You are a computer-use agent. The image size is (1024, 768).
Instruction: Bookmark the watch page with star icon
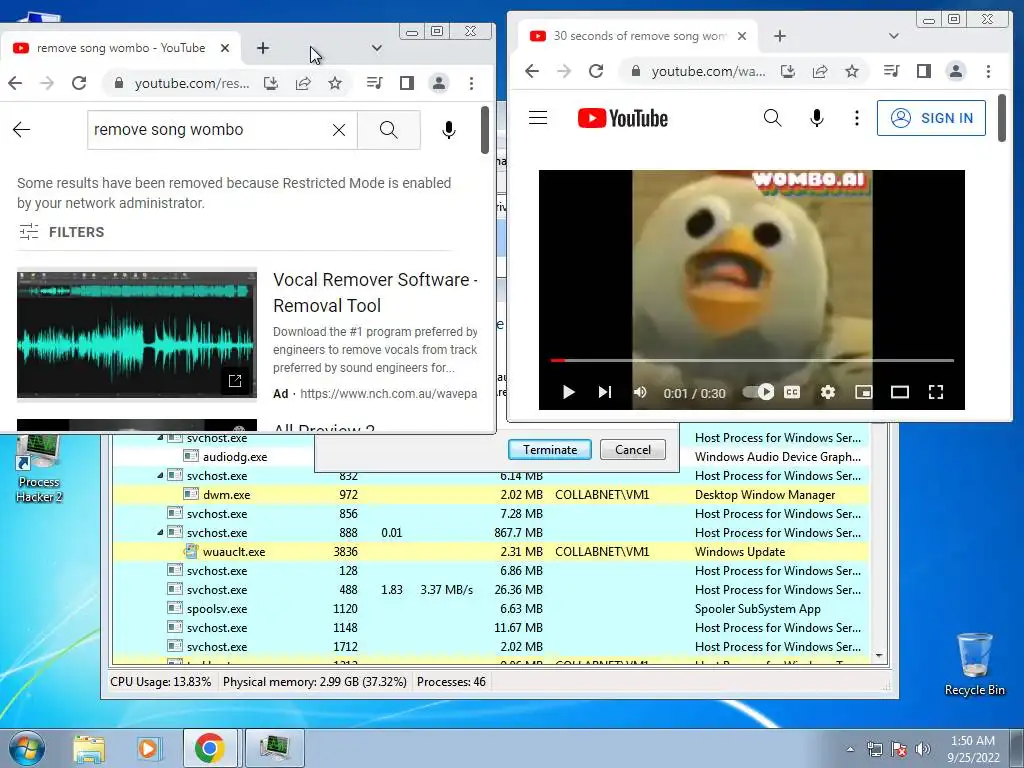(852, 71)
